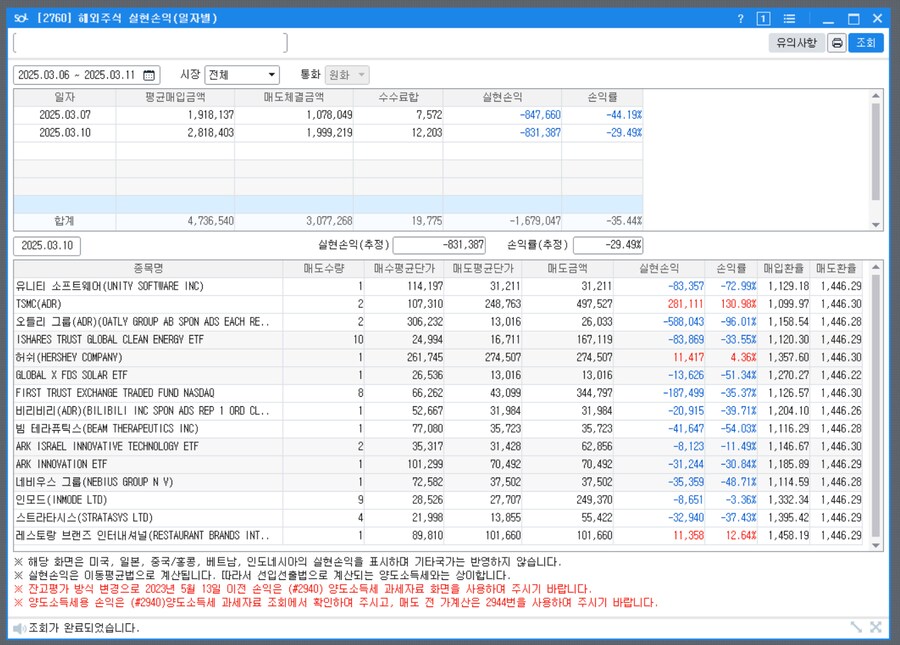Select the BEAM THERAPEUTICS INC row
900x645 pixels.
click(x=439, y=429)
